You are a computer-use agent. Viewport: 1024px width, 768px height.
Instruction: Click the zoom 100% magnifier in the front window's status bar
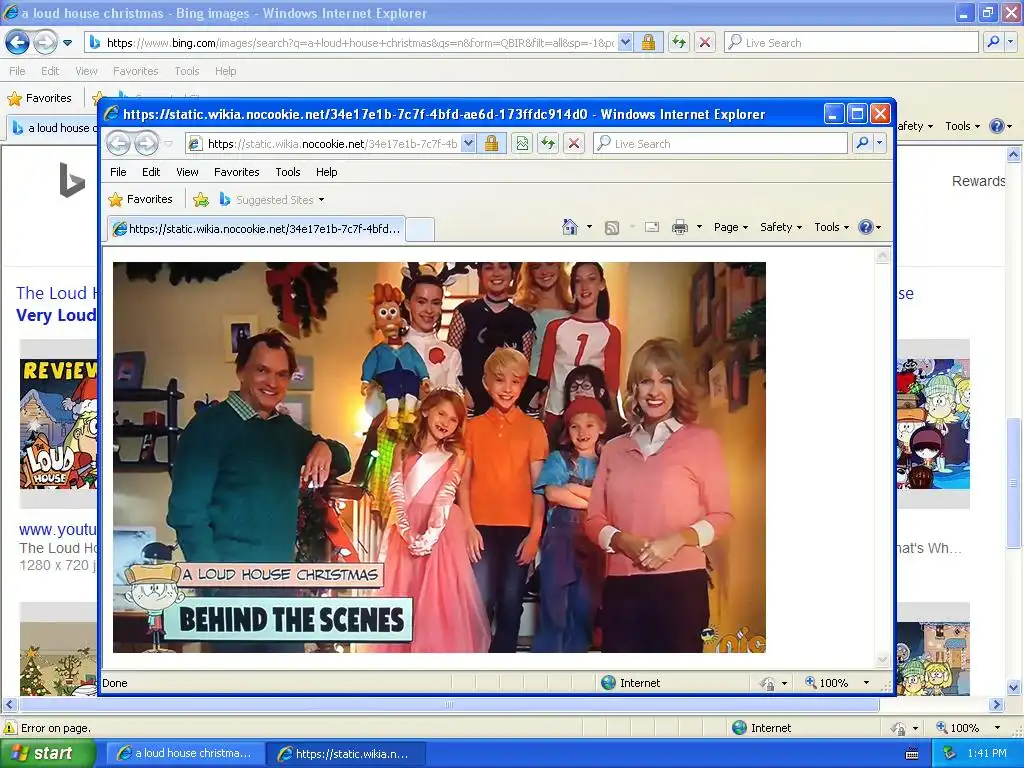click(x=810, y=682)
